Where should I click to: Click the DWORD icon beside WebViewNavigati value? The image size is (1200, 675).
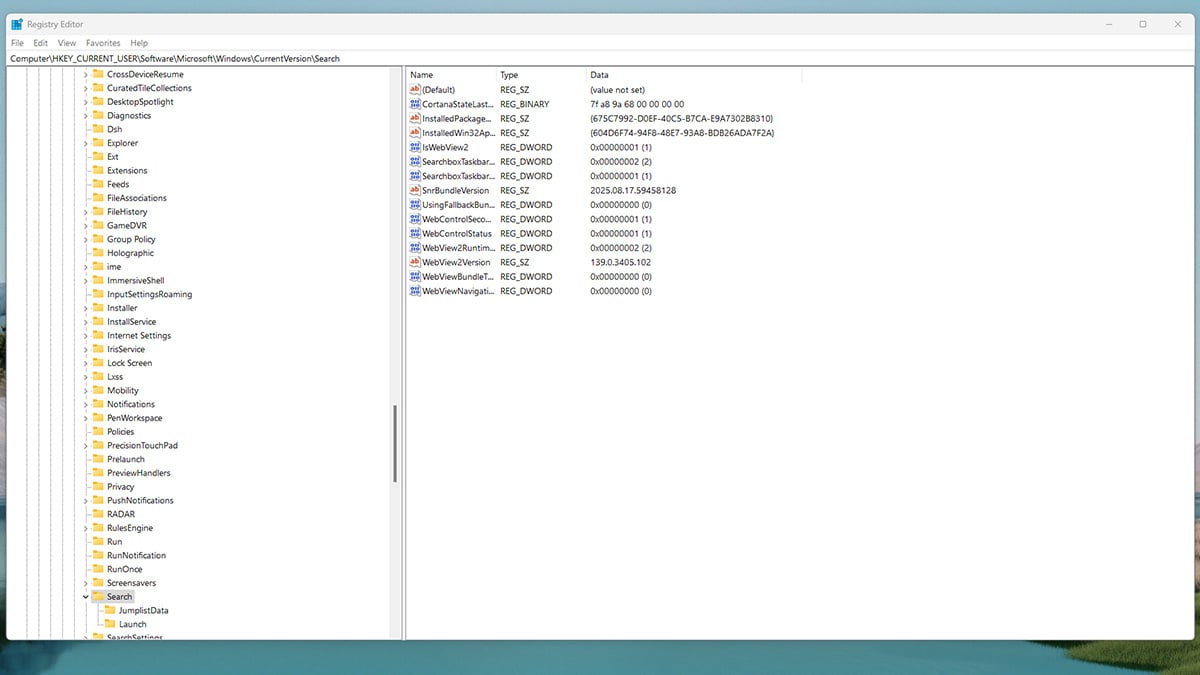(415, 291)
